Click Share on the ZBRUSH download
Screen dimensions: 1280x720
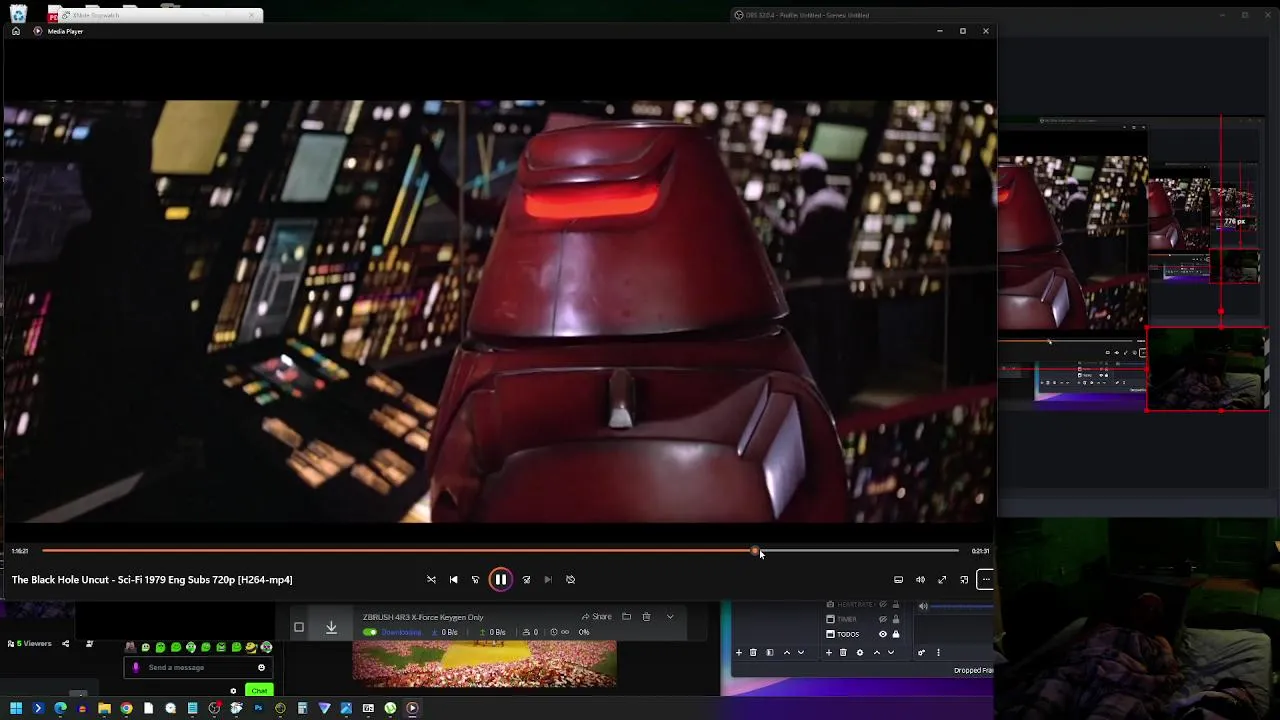[x=596, y=617]
